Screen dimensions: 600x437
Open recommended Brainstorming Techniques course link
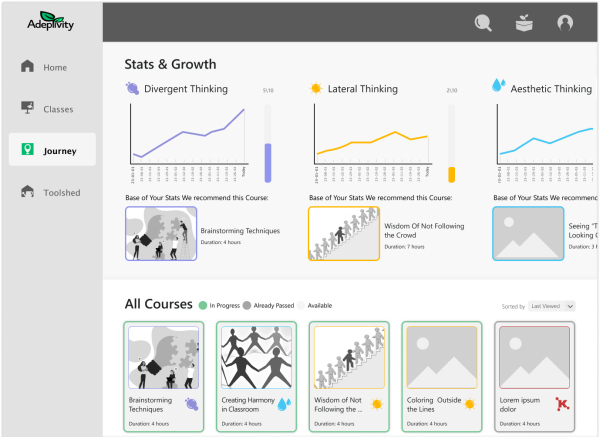click(240, 231)
